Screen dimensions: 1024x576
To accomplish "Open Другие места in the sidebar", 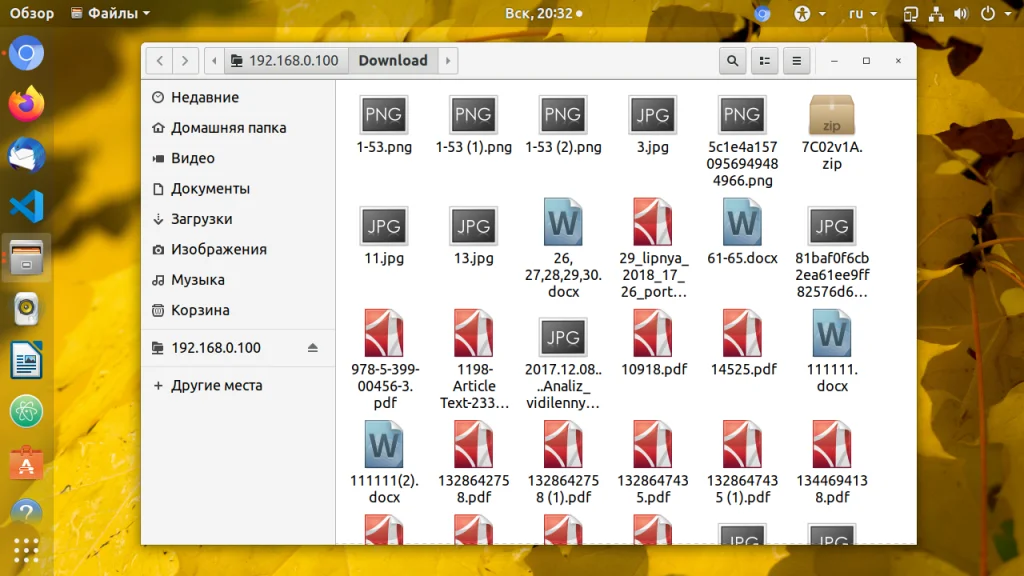I will (x=238, y=385).
